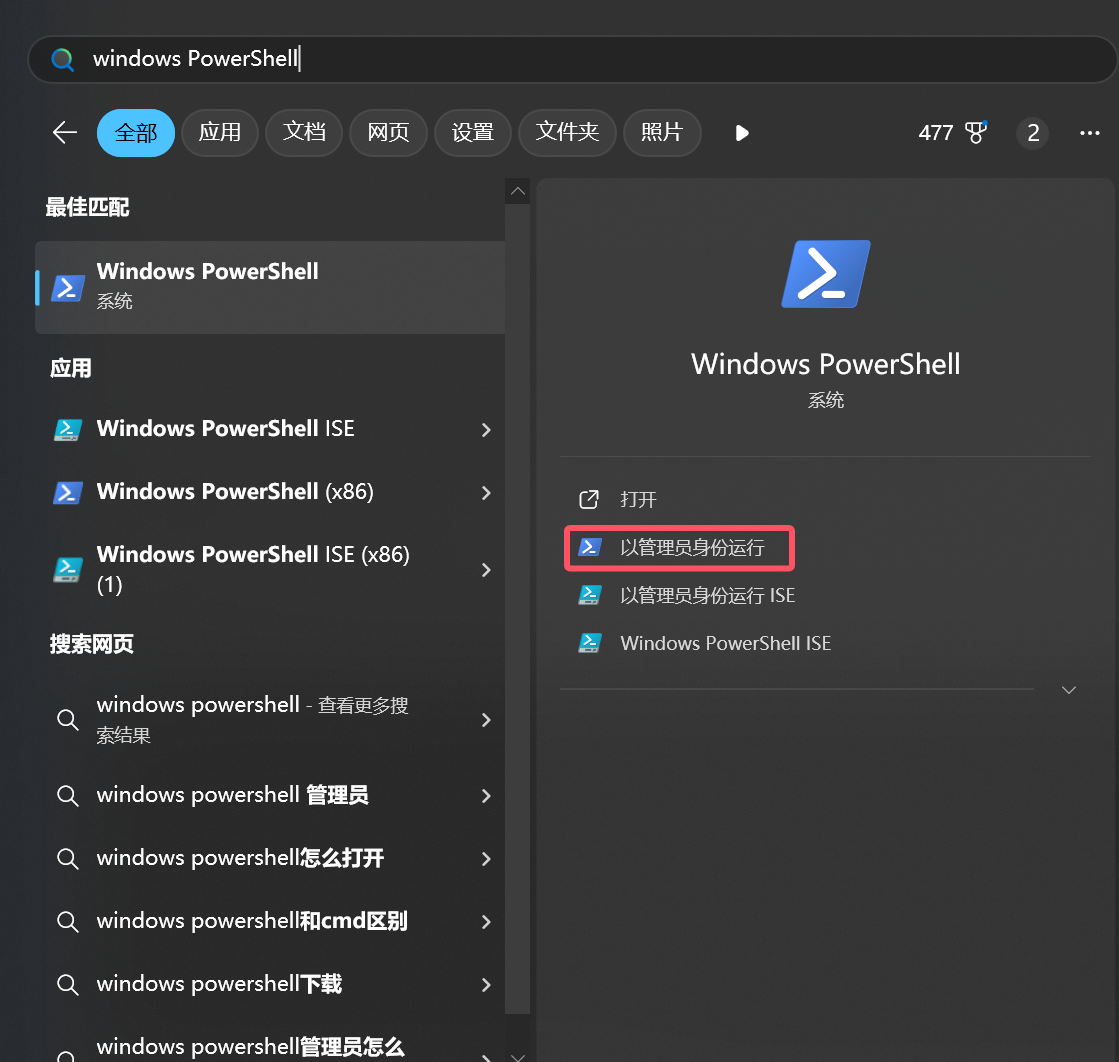This screenshot has height=1062, width=1119.
Task: Click the search text field containing windows PowerShell
Action: [x=572, y=59]
